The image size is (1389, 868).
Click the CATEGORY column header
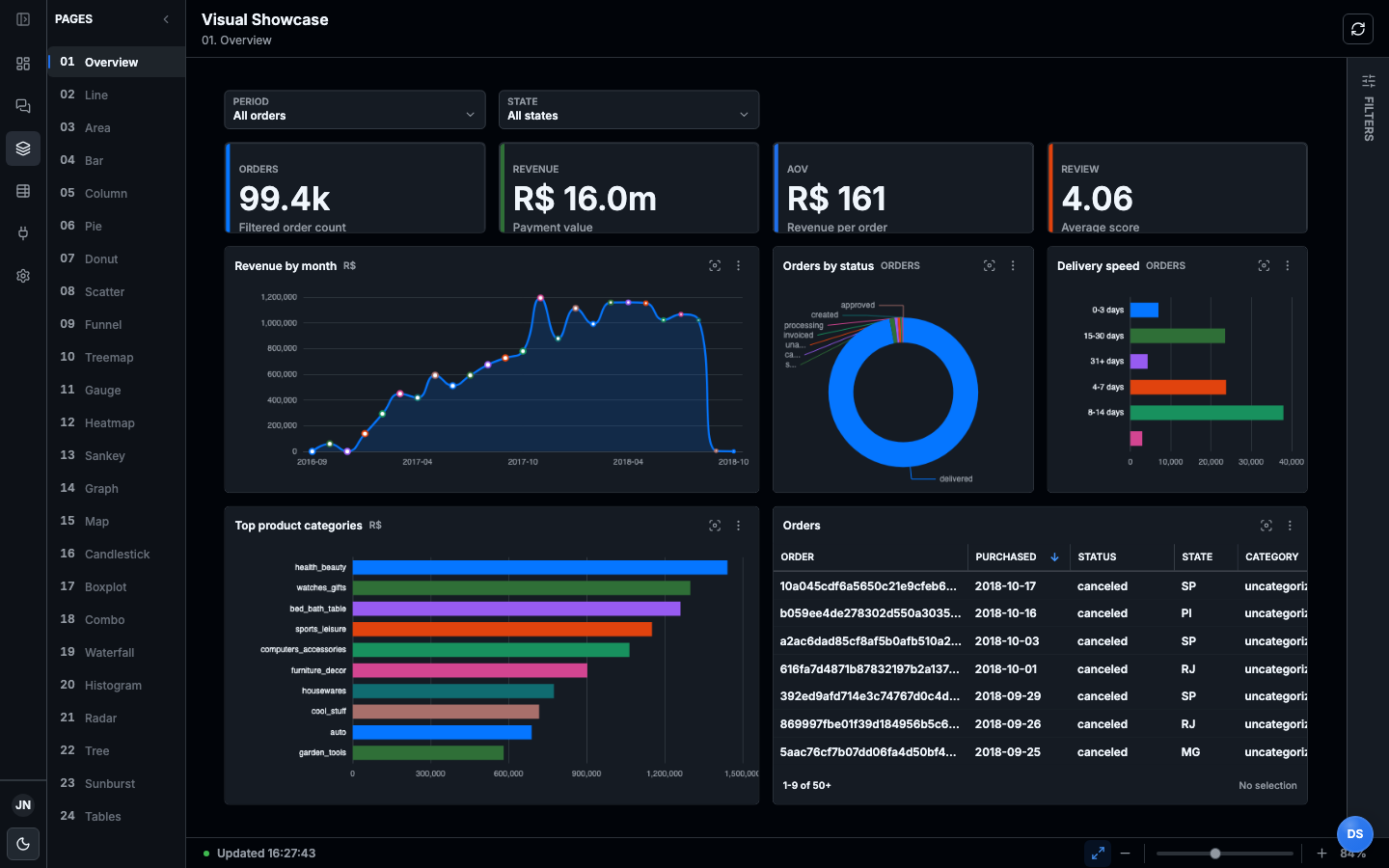(1271, 557)
